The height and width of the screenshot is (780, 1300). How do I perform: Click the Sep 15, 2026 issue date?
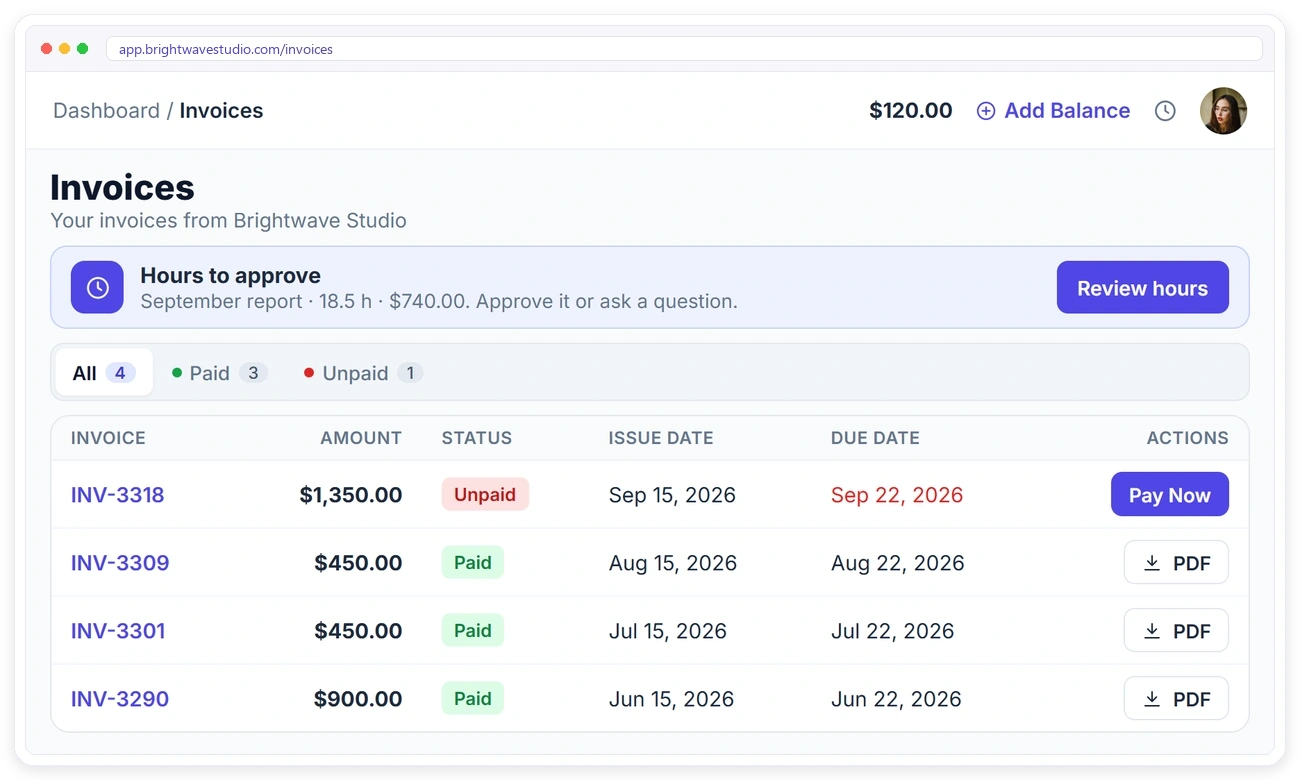(672, 495)
